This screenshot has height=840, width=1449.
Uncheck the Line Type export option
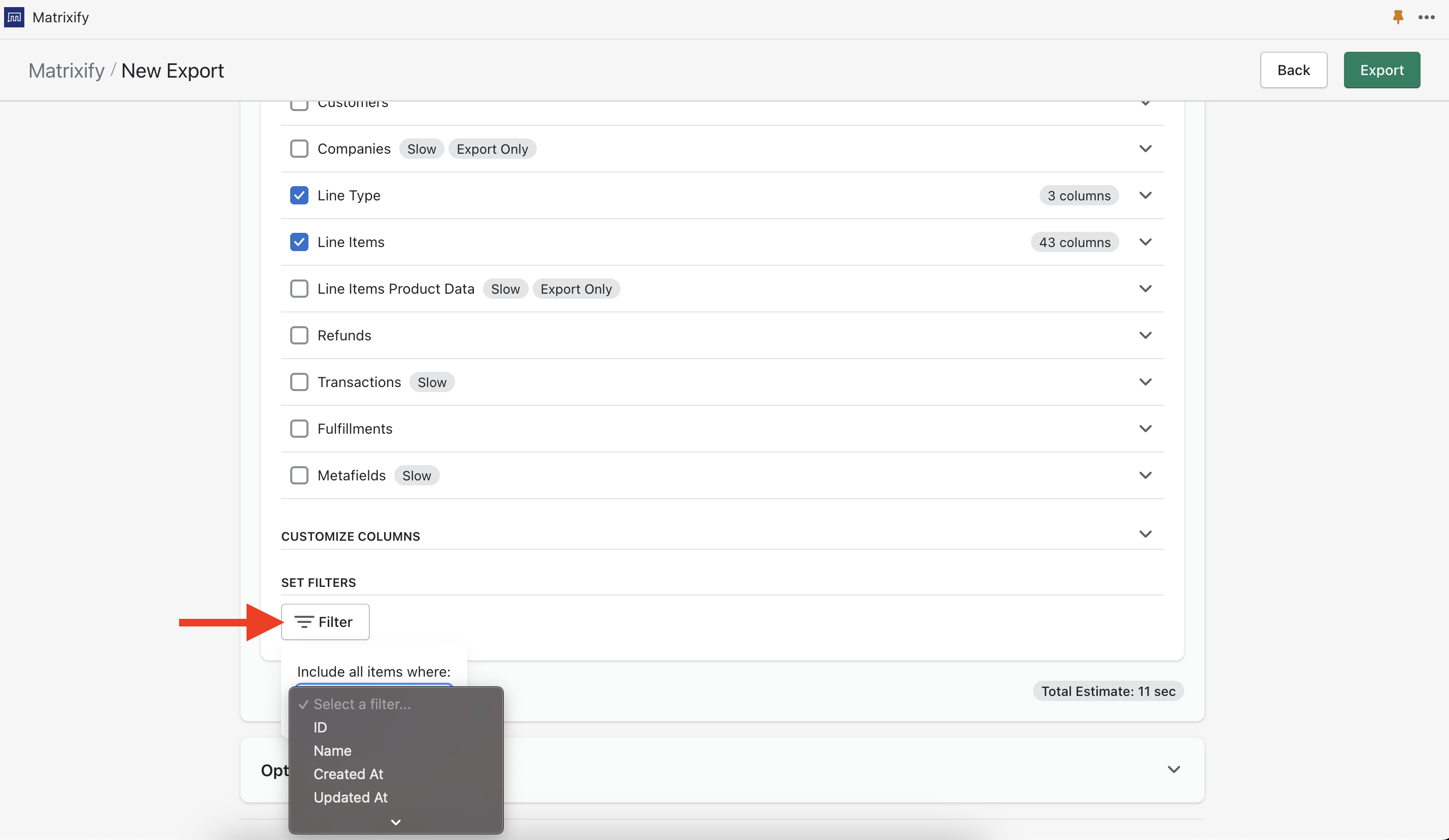pyautogui.click(x=299, y=195)
